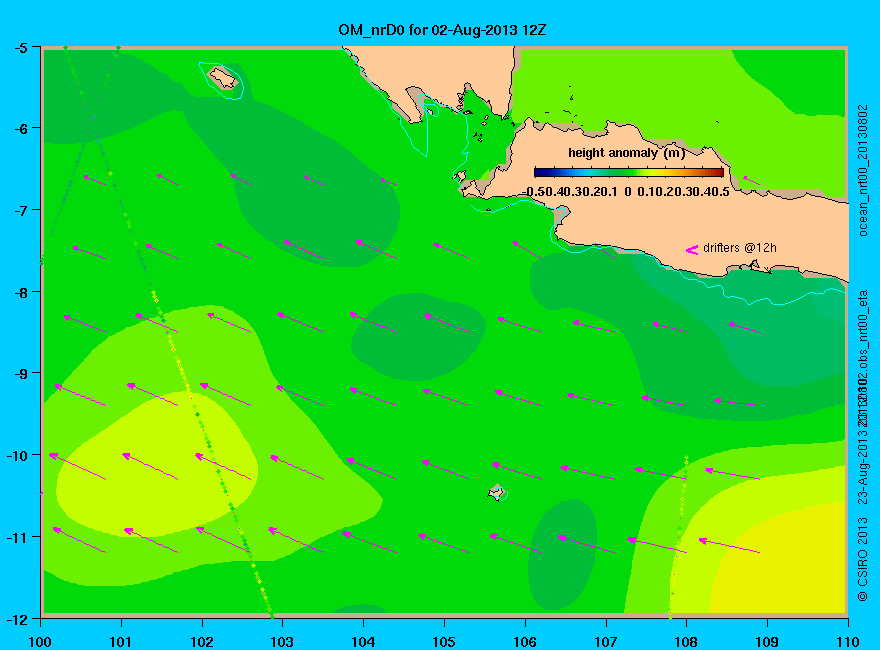Image resolution: width=880 pixels, height=650 pixels.
Task: Click the y-axis latitude label -5
Action: (x=20, y=47)
